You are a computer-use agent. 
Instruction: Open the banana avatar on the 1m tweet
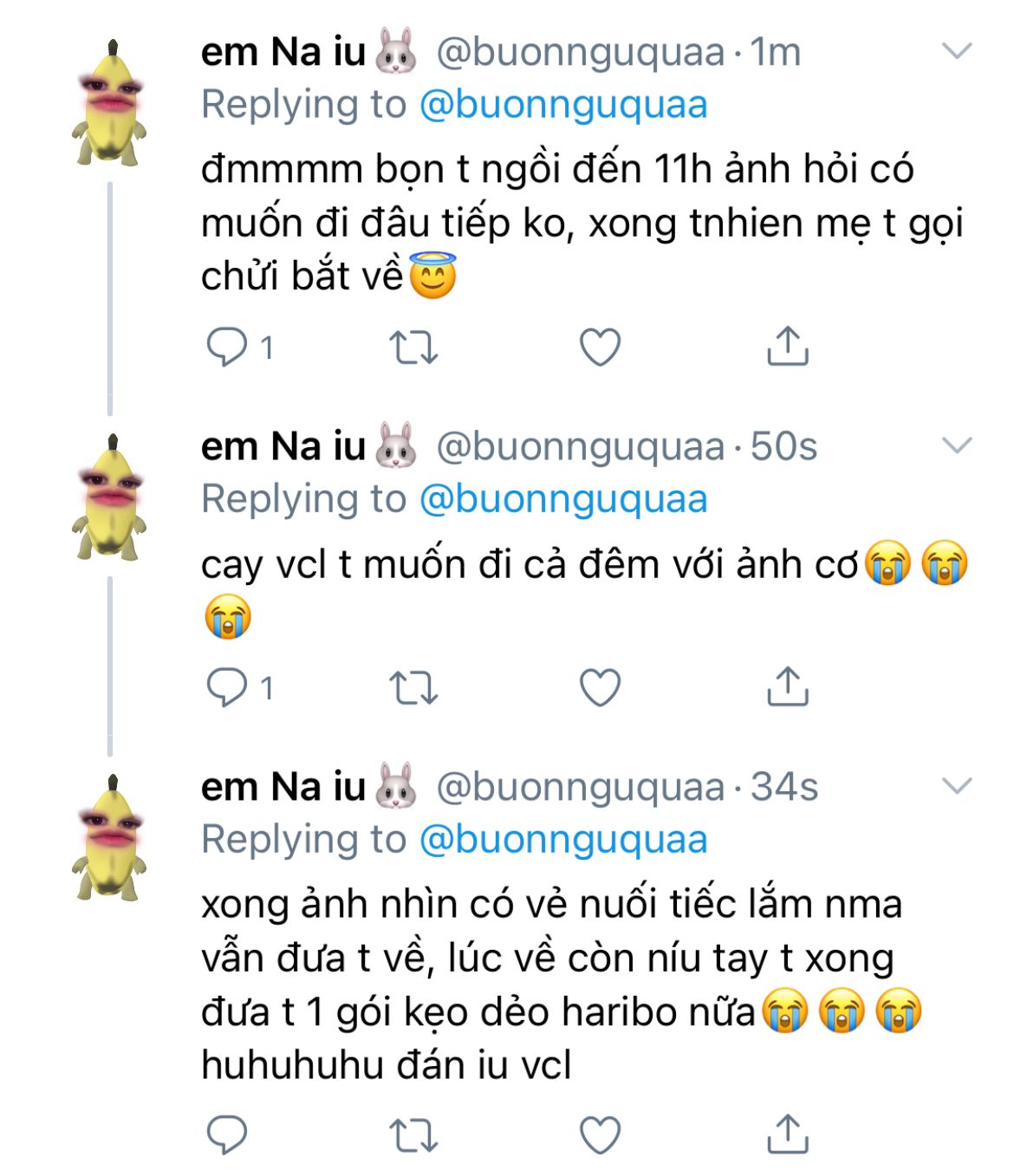click(109, 103)
